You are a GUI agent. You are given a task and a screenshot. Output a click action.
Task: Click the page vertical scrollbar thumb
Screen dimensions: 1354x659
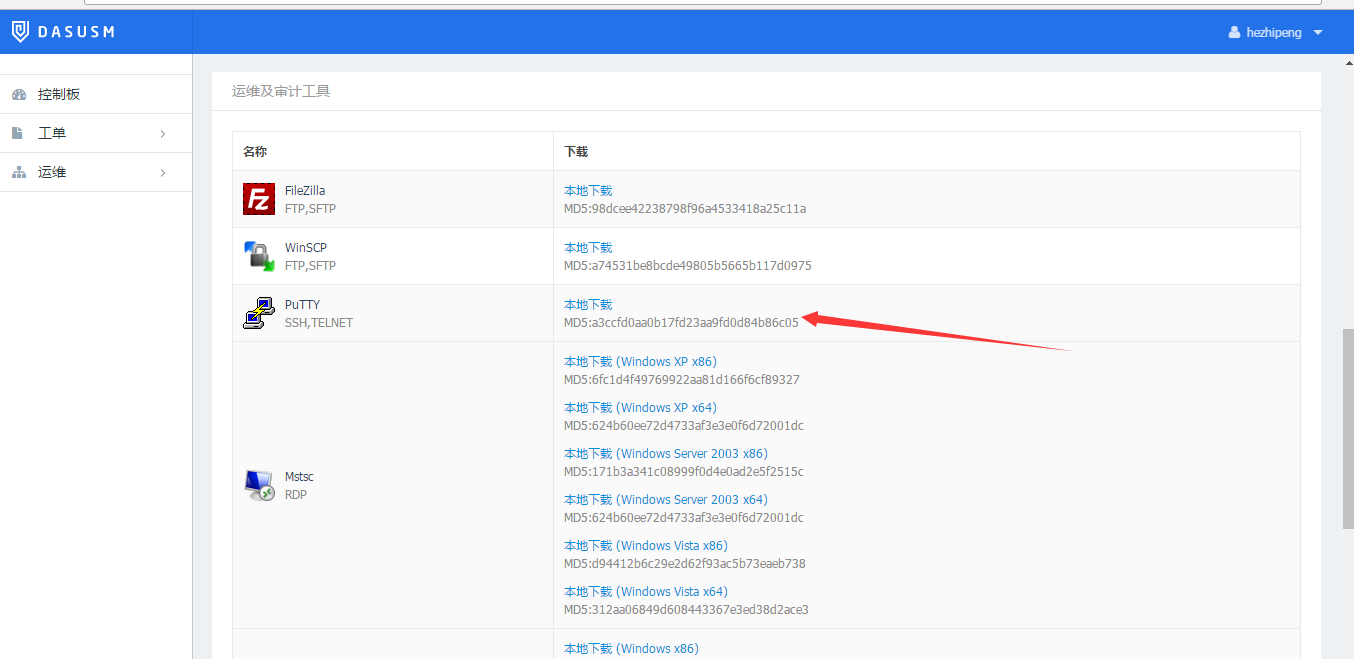(x=1347, y=429)
